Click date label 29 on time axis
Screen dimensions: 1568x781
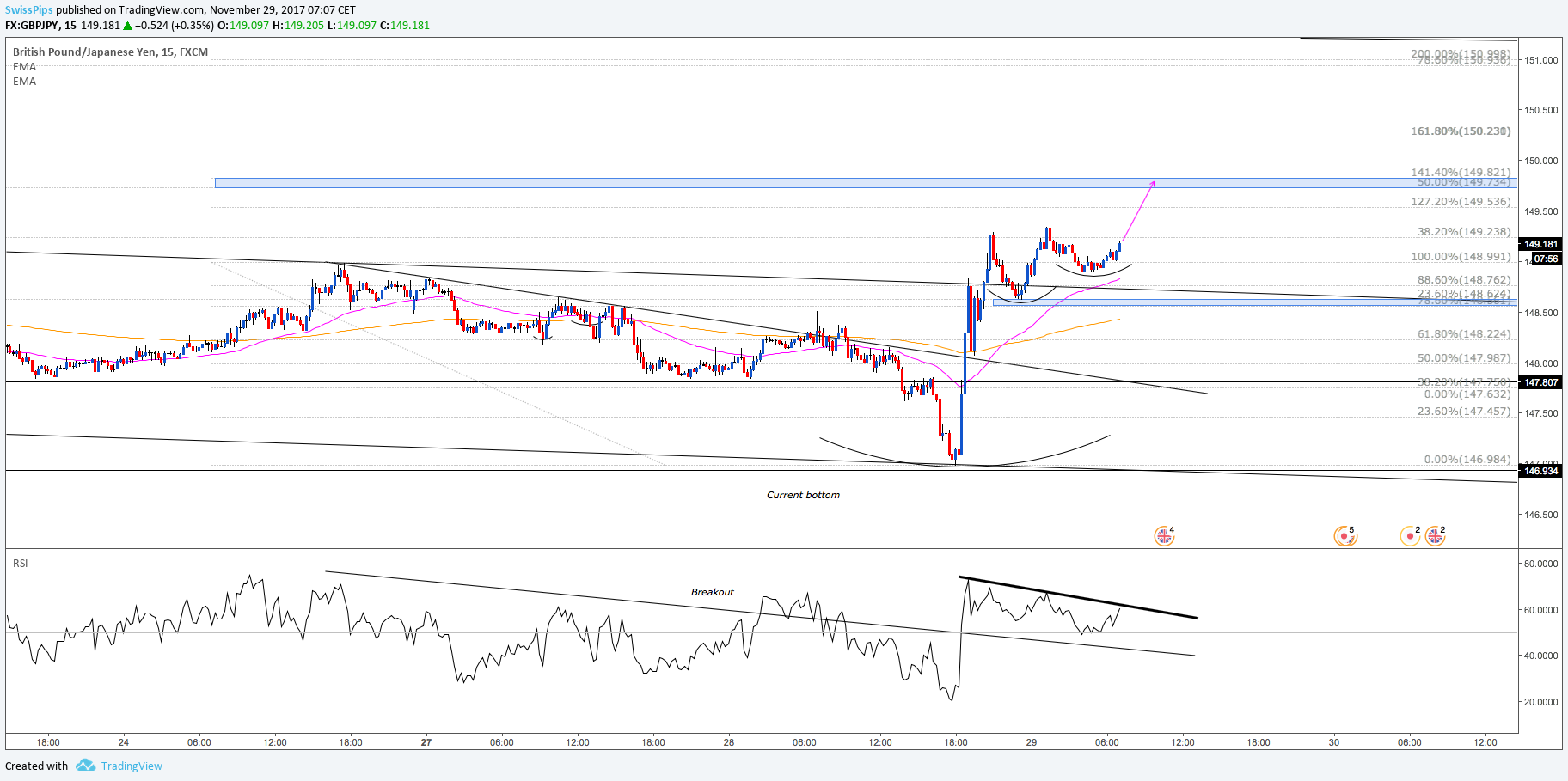pos(1032,742)
